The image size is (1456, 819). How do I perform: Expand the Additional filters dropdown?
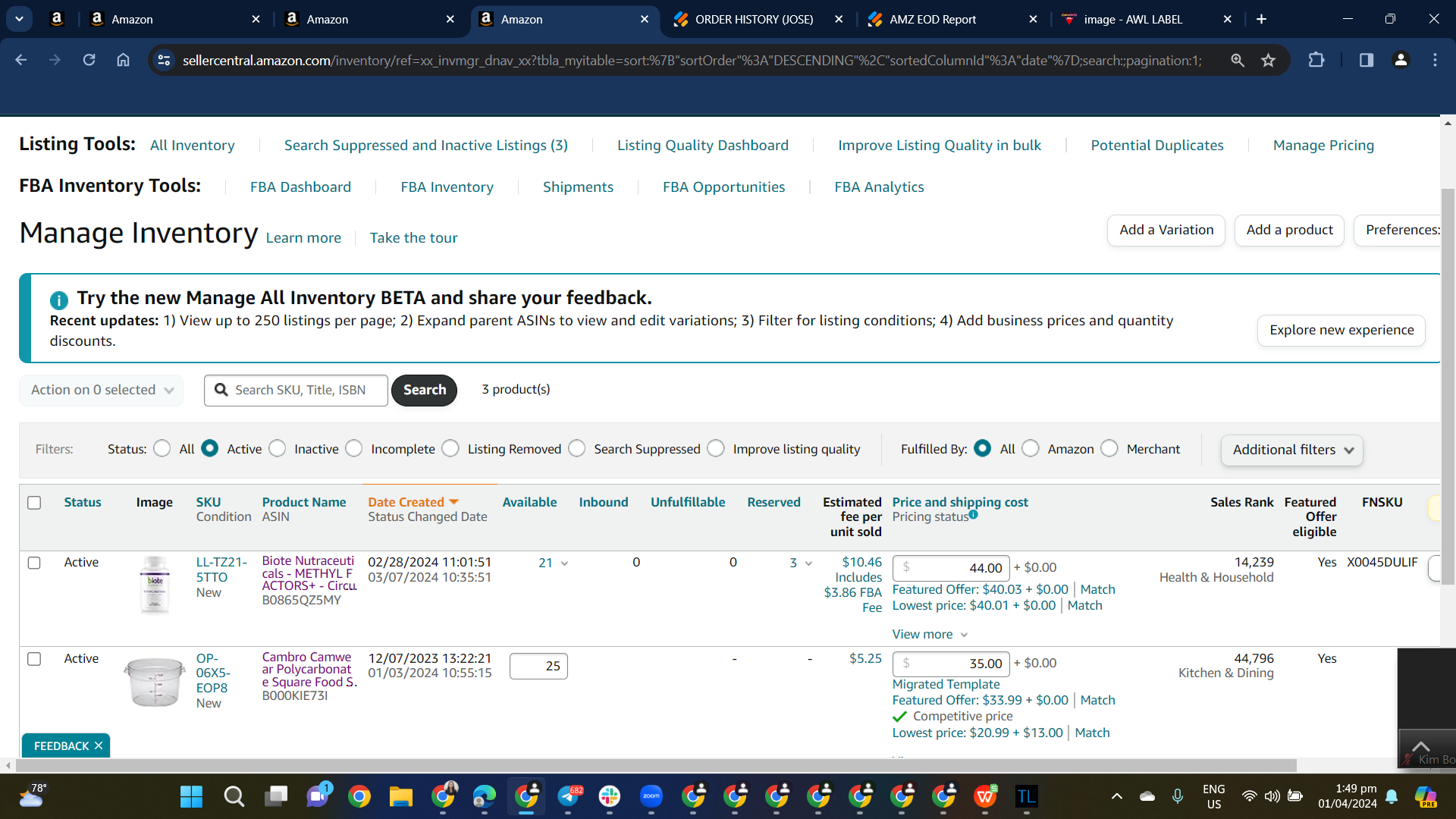click(1292, 450)
